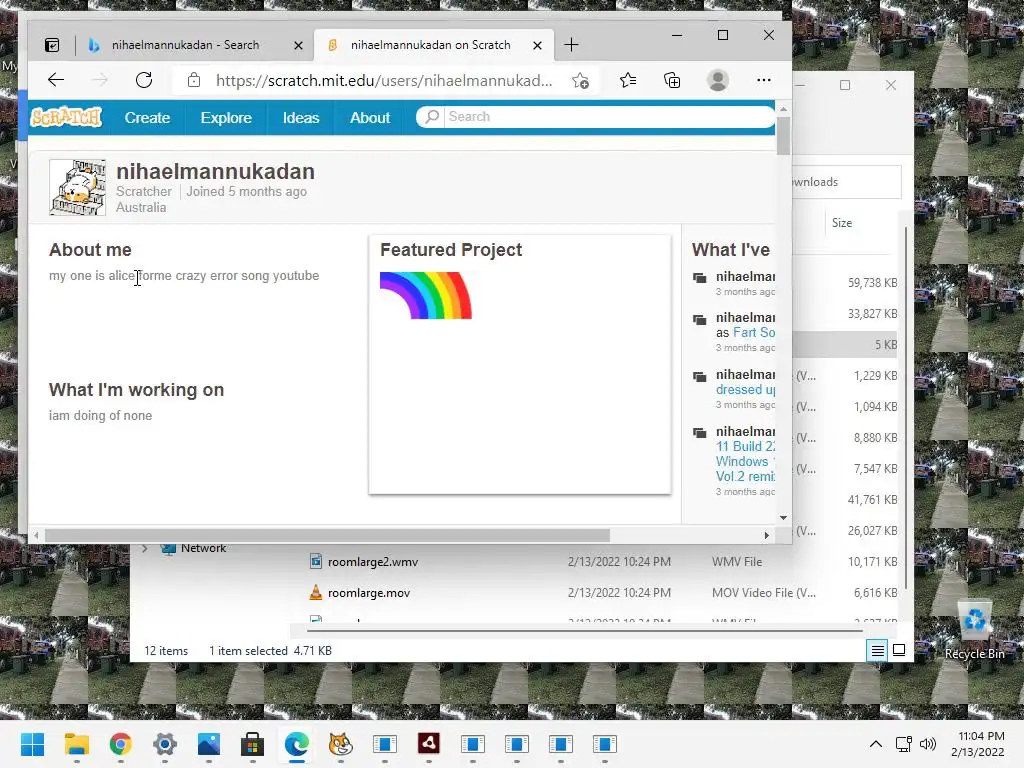
Task: Open the 11 Build Windows Vol.2 remix link
Action: tap(746, 461)
